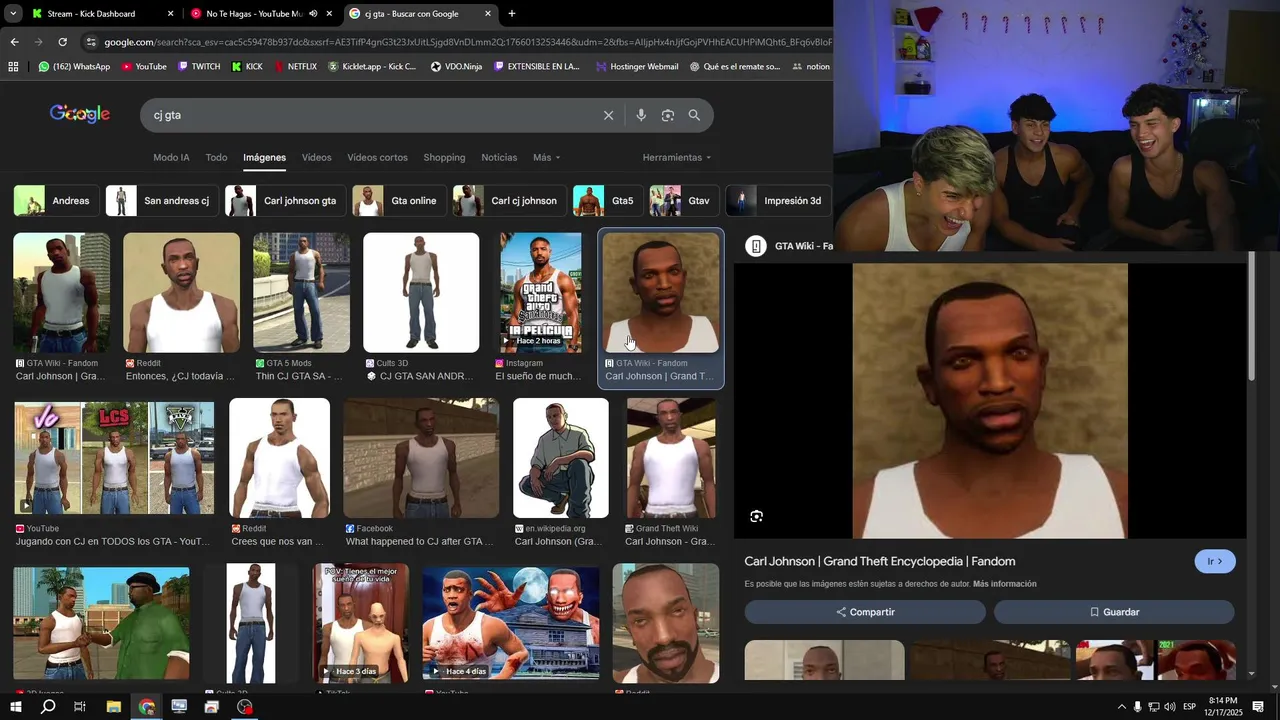Select the Carl johnson gta chip

[x=285, y=201]
